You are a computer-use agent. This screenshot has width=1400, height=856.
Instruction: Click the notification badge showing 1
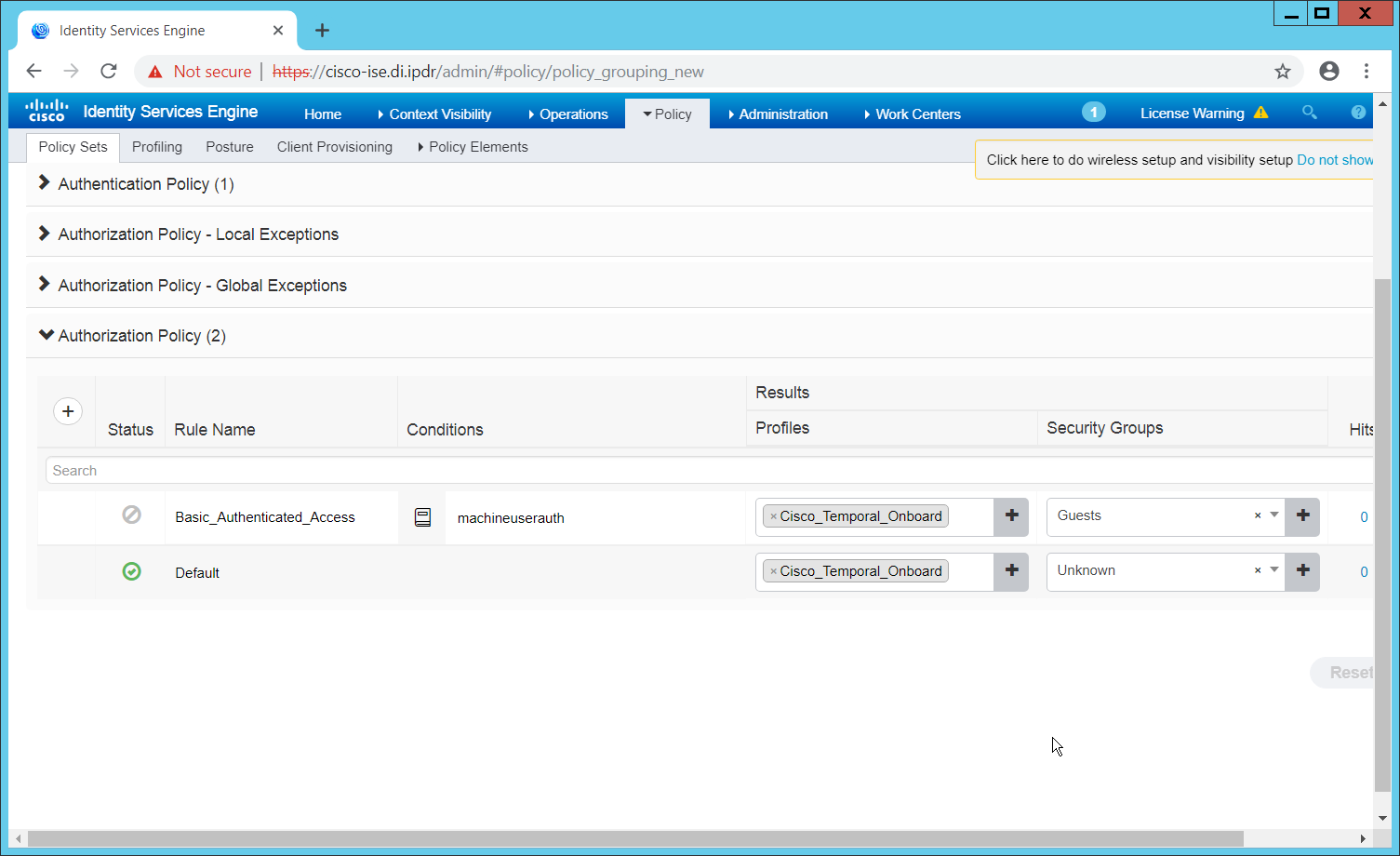tap(1093, 113)
